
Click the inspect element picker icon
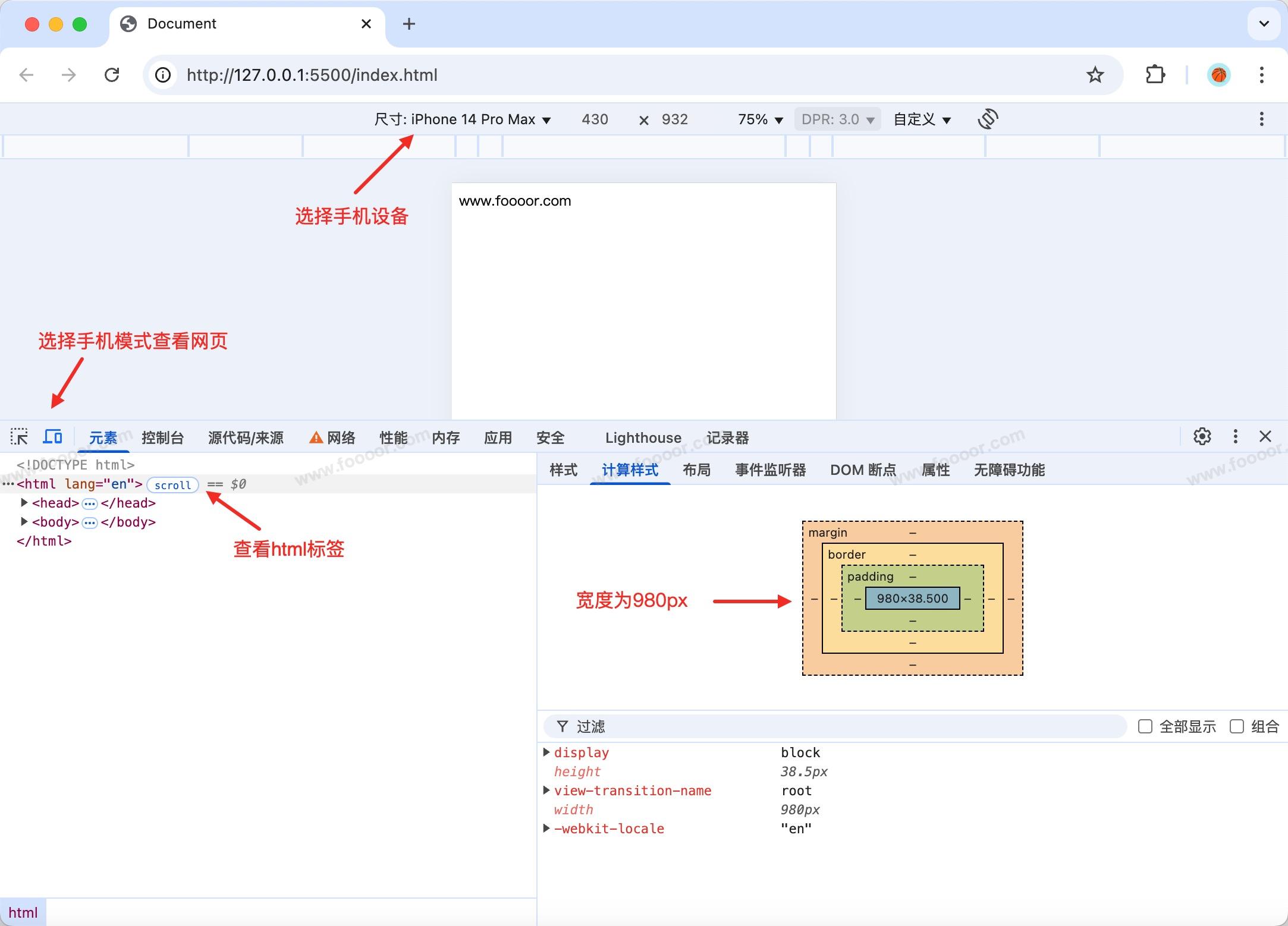click(x=19, y=437)
